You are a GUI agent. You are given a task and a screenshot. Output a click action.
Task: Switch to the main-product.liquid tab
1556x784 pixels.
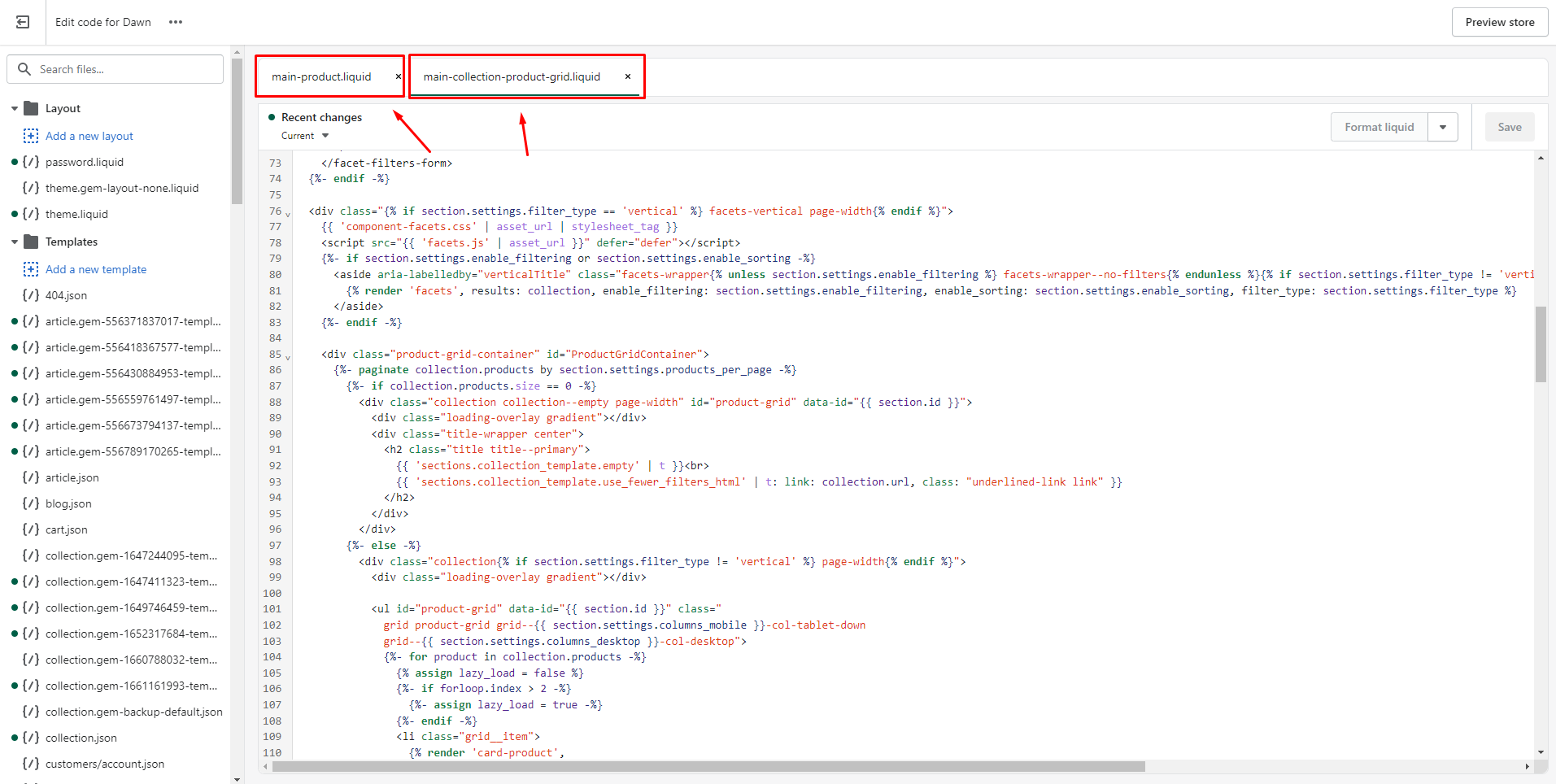(x=321, y=76)
